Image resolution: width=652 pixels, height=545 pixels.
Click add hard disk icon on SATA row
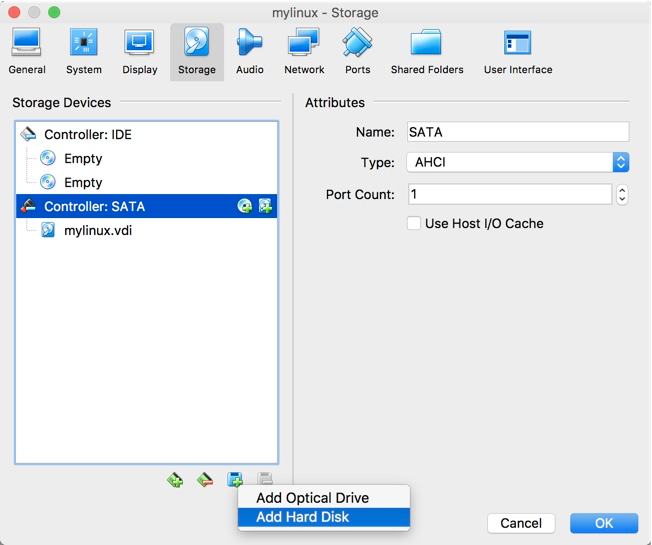coord(265,206)
